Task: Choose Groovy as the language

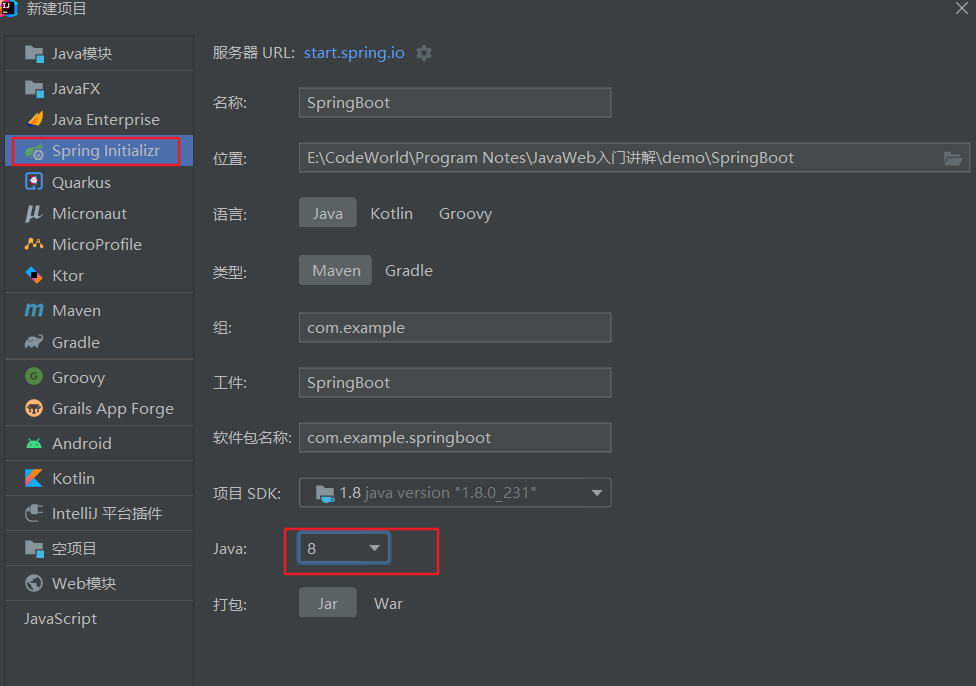Action: click(x=466, y=214)
